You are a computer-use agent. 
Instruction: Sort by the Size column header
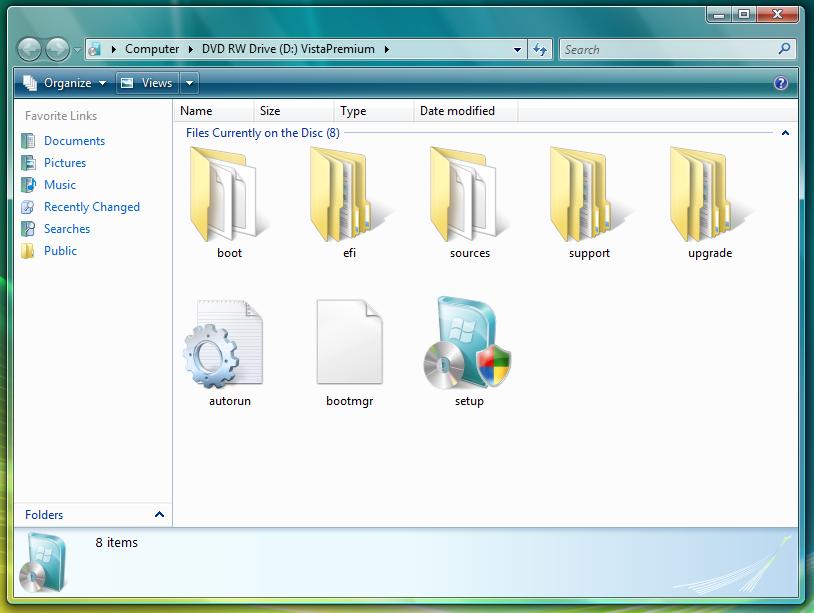pos(294,111)
